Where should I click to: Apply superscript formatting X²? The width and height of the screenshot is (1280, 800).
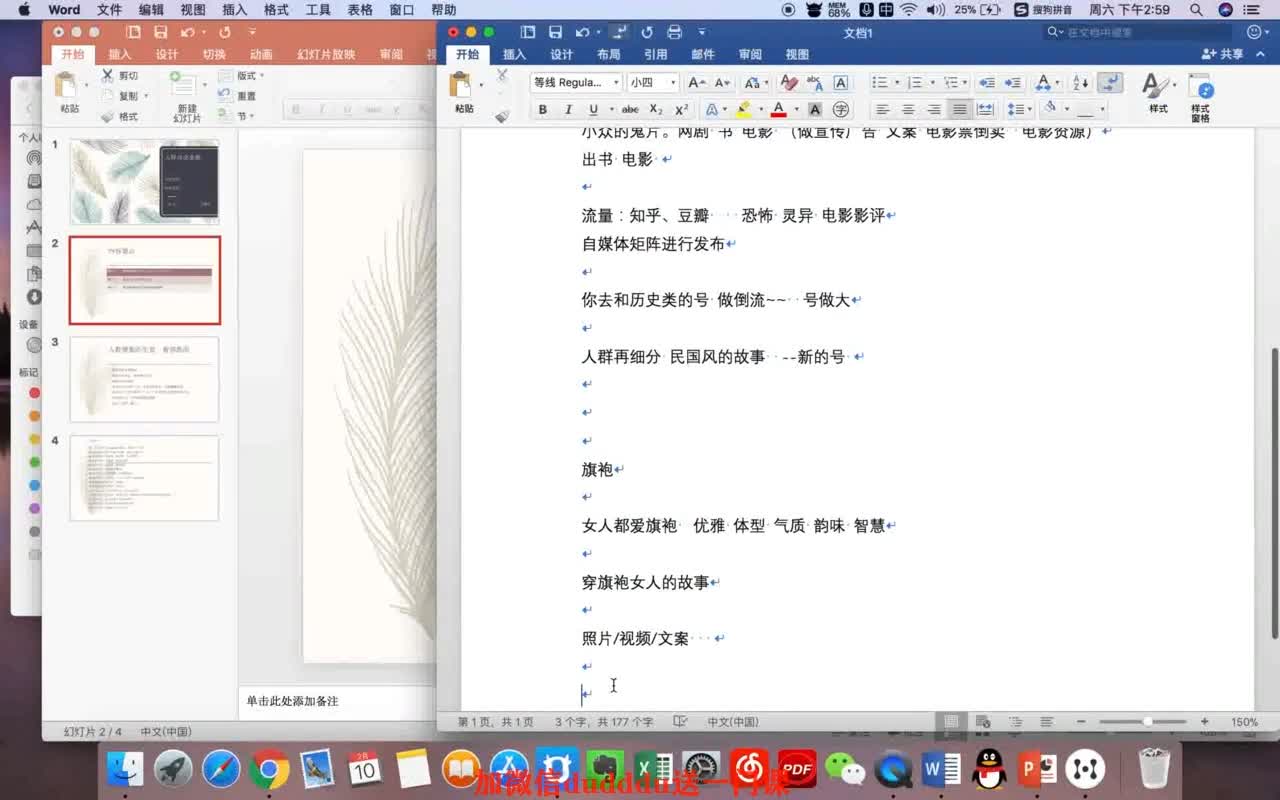(x=681, y=109)
